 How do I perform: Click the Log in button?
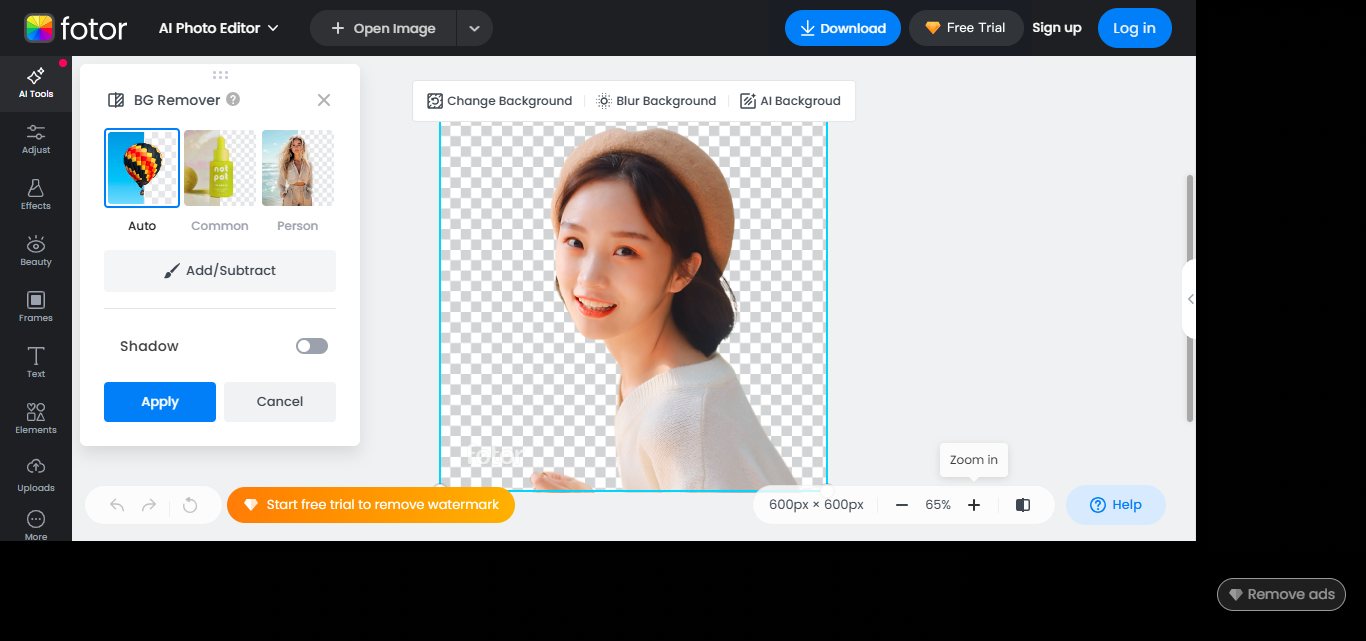pyautogui.click(x=1134, y=28)
